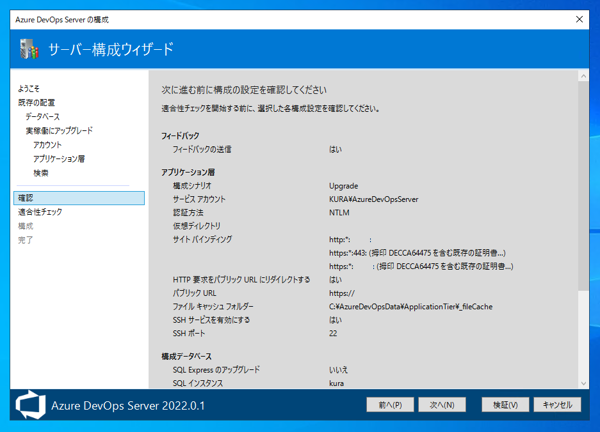The image size is (600, 432).
Task: Click the 仮想ディレクトリ label
Action: click(x=197, y=226)
